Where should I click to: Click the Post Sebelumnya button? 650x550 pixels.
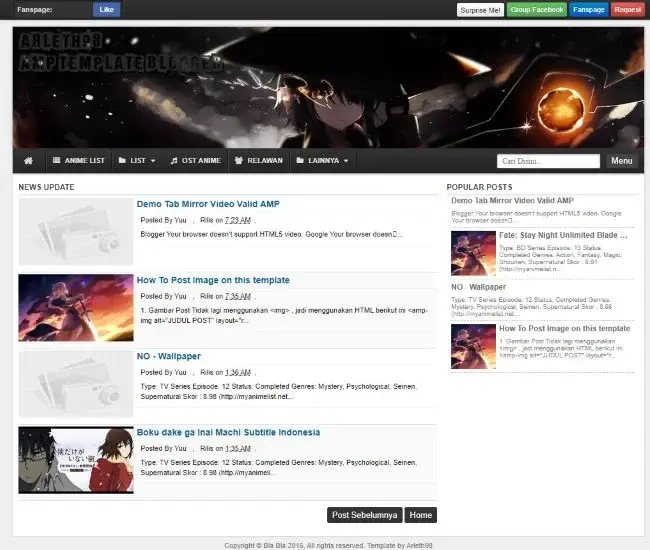tap(364, 515)
